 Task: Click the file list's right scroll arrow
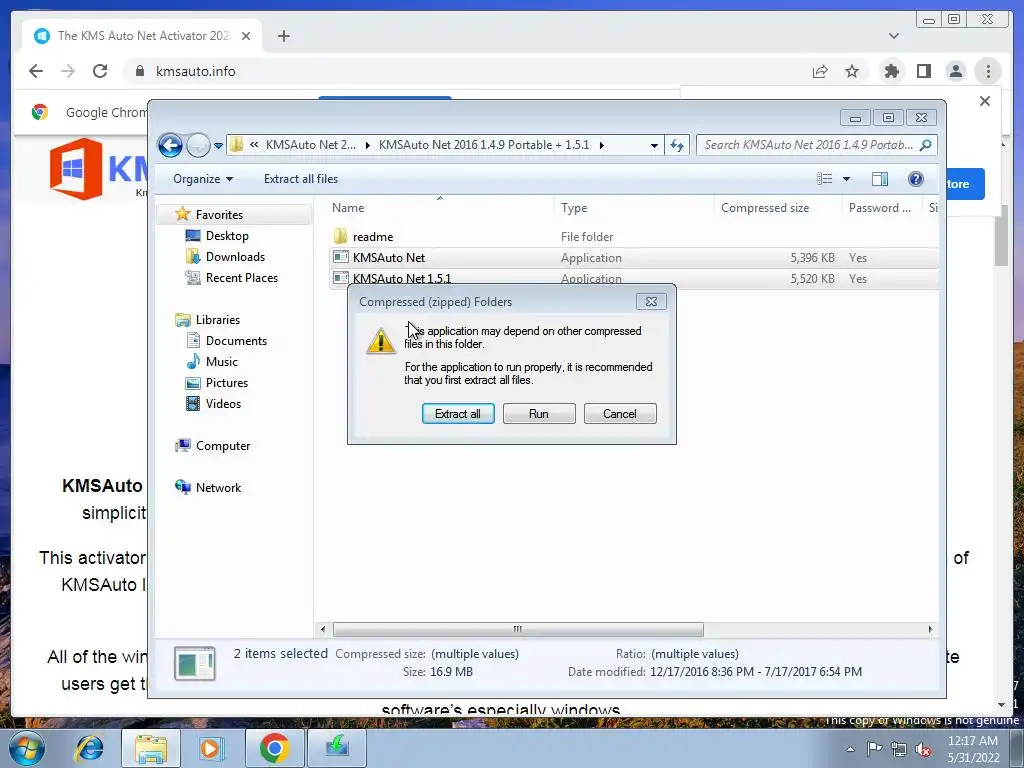(930, 629)
